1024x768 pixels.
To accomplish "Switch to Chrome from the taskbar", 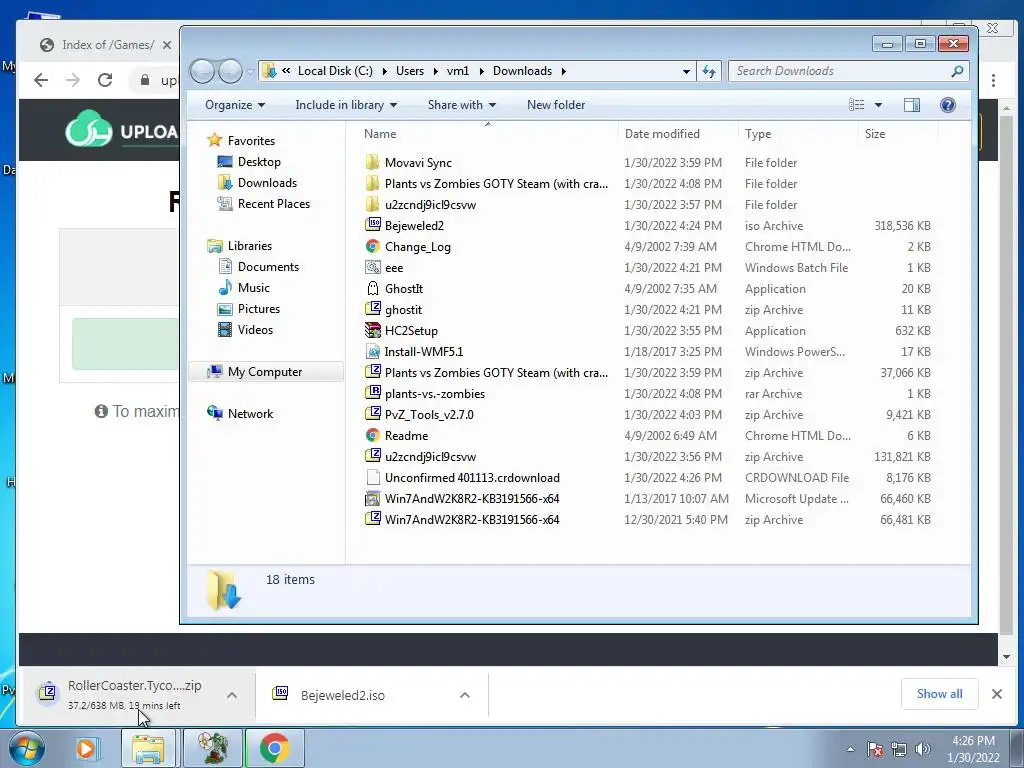I will pyautogui.click(x=275, y=748).
